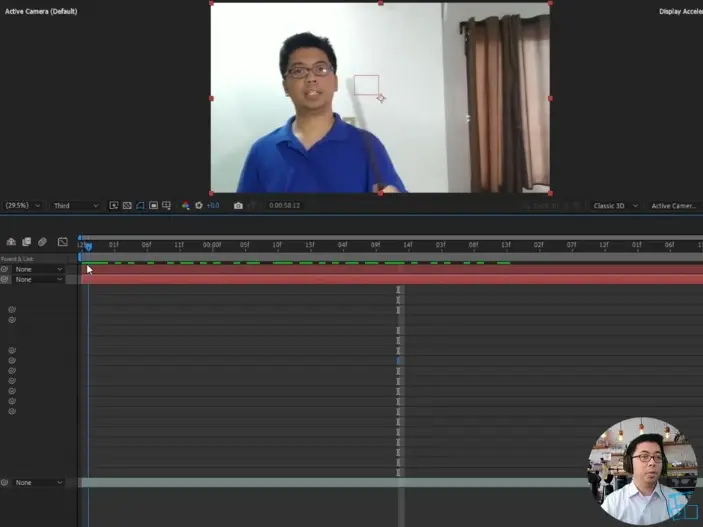Toggle mask and shape path visibility
The height and width of the screenshot is (527, 703).
[x=140, y=206]
